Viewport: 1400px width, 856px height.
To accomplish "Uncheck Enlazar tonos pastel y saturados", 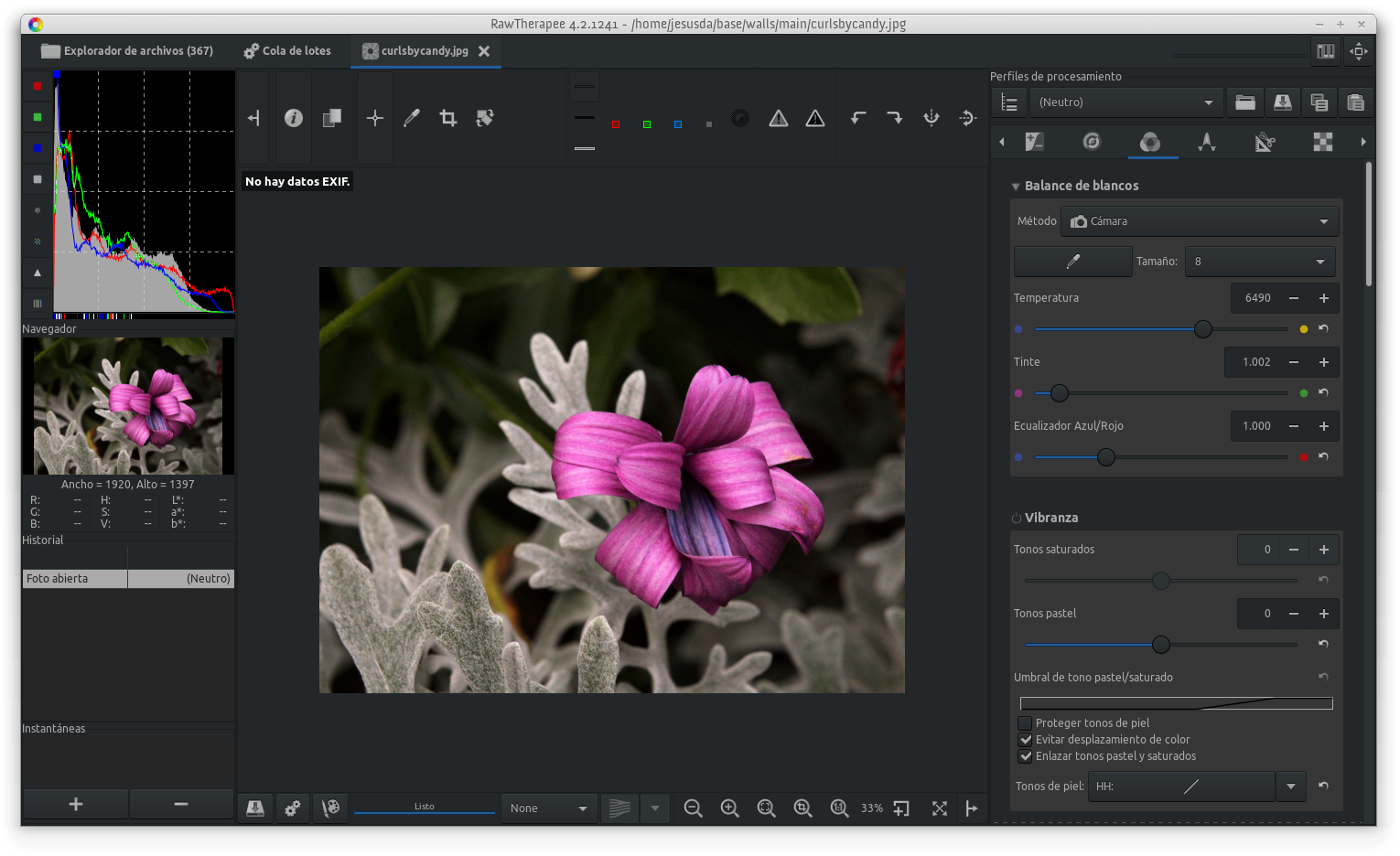I will 1026,756.
